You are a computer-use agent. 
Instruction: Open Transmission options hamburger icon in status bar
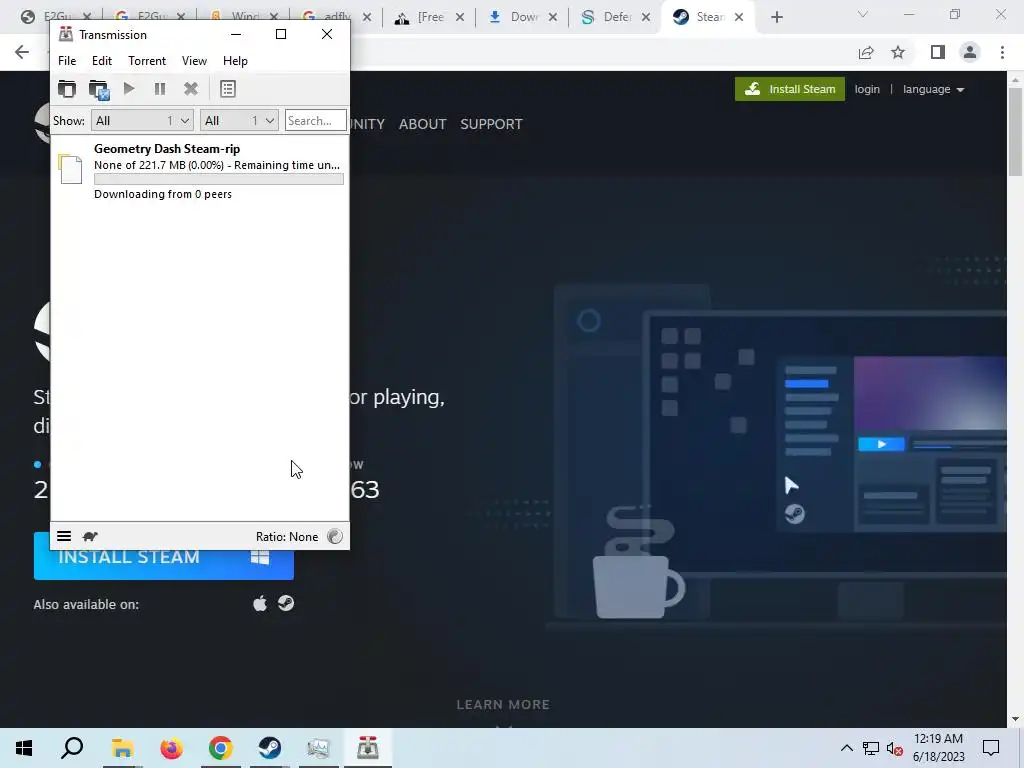point(64,536)
